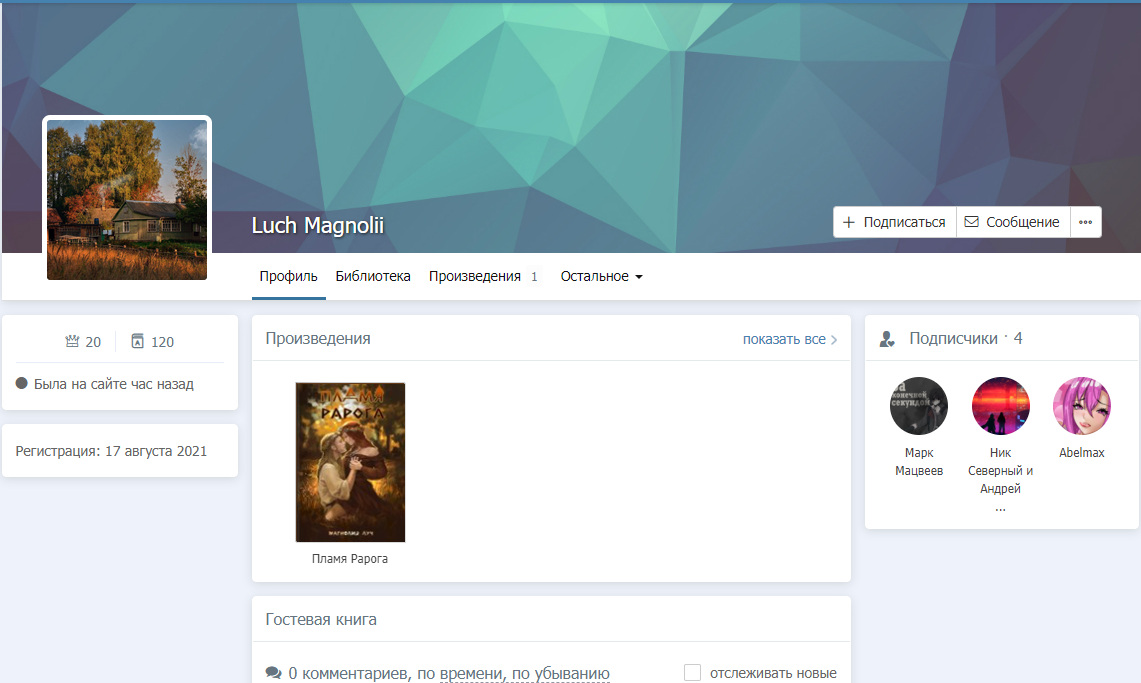The width and height of the screenshot is (1141, 683).
Task: Click the library count icon showing 120
Action: tap(138, 341)
